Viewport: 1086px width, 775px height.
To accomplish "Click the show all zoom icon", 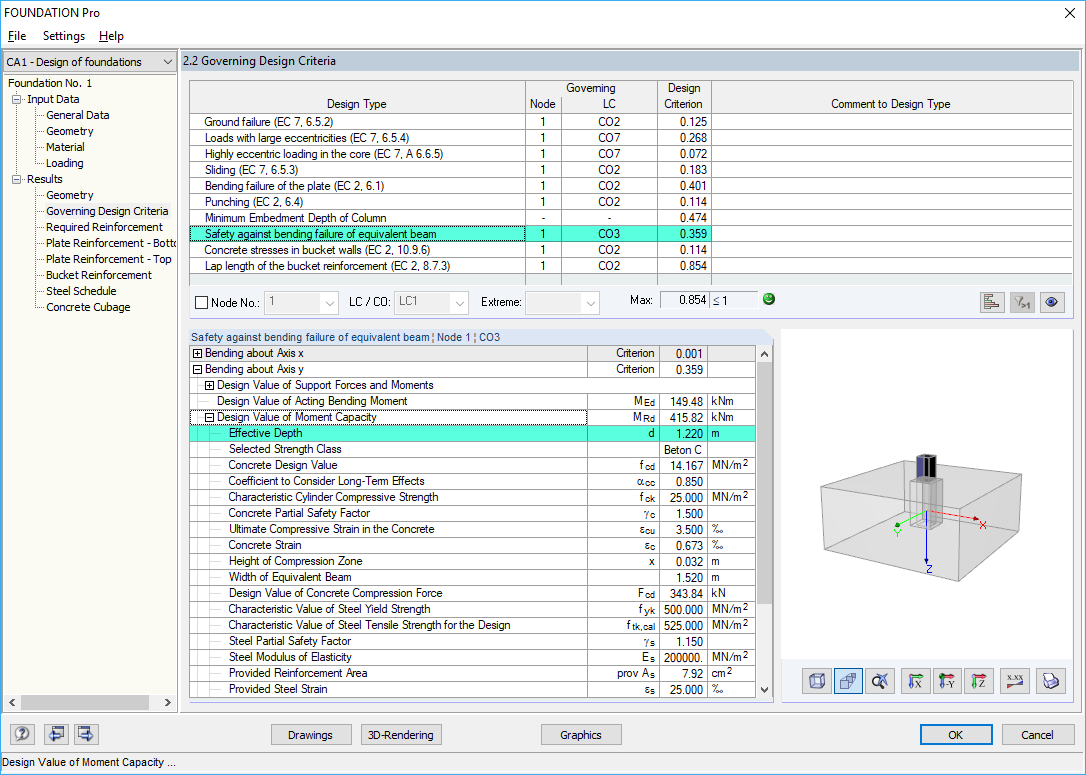I will [880, 681].
